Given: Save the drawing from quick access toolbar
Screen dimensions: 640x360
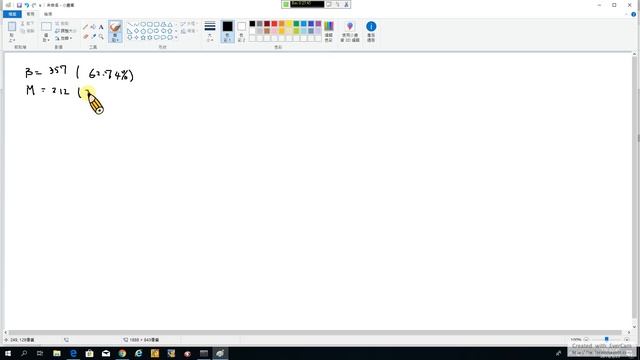Looking at the screenshot, I should tap(19, 5).
